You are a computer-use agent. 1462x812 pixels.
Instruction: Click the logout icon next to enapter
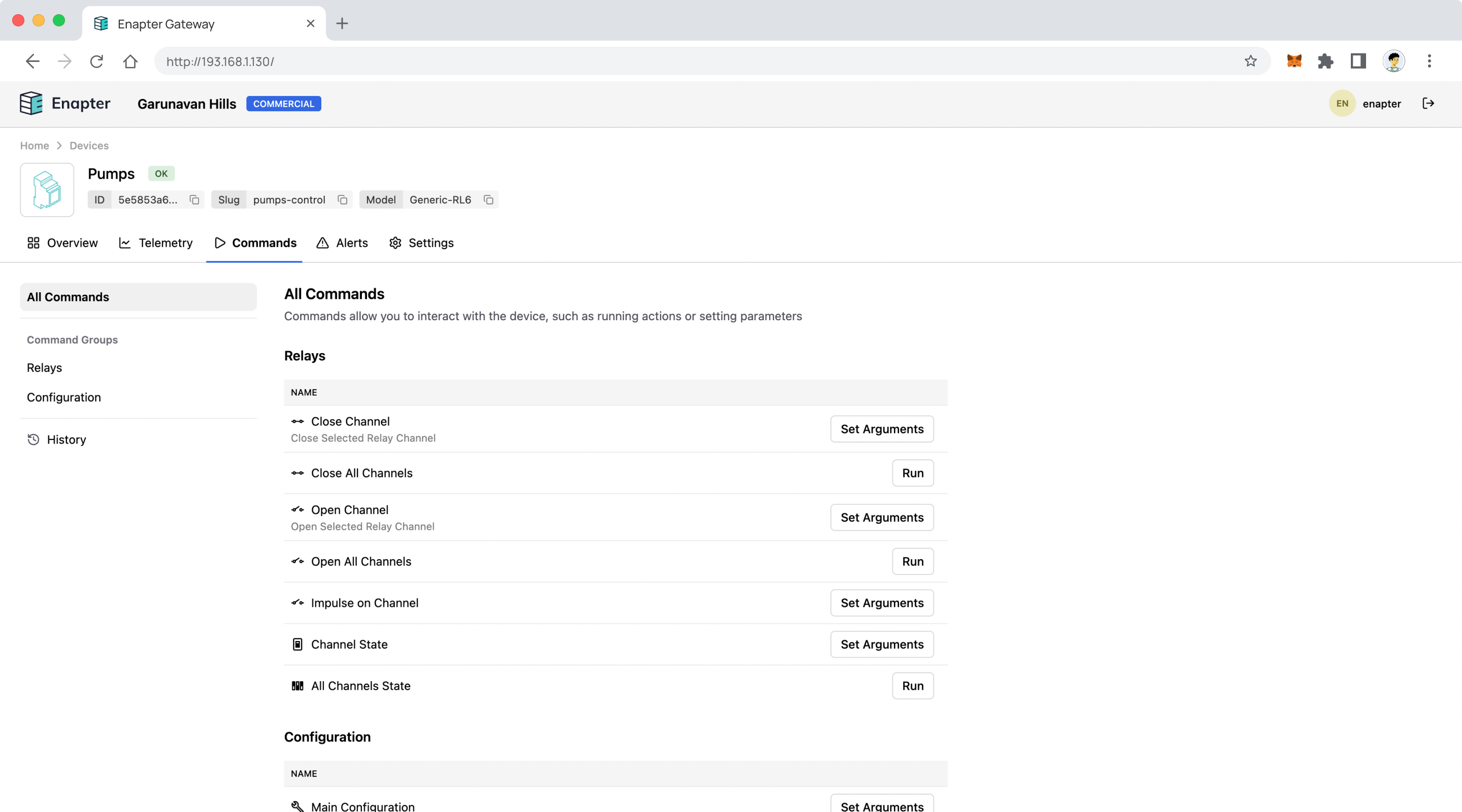click(1428, 103)
